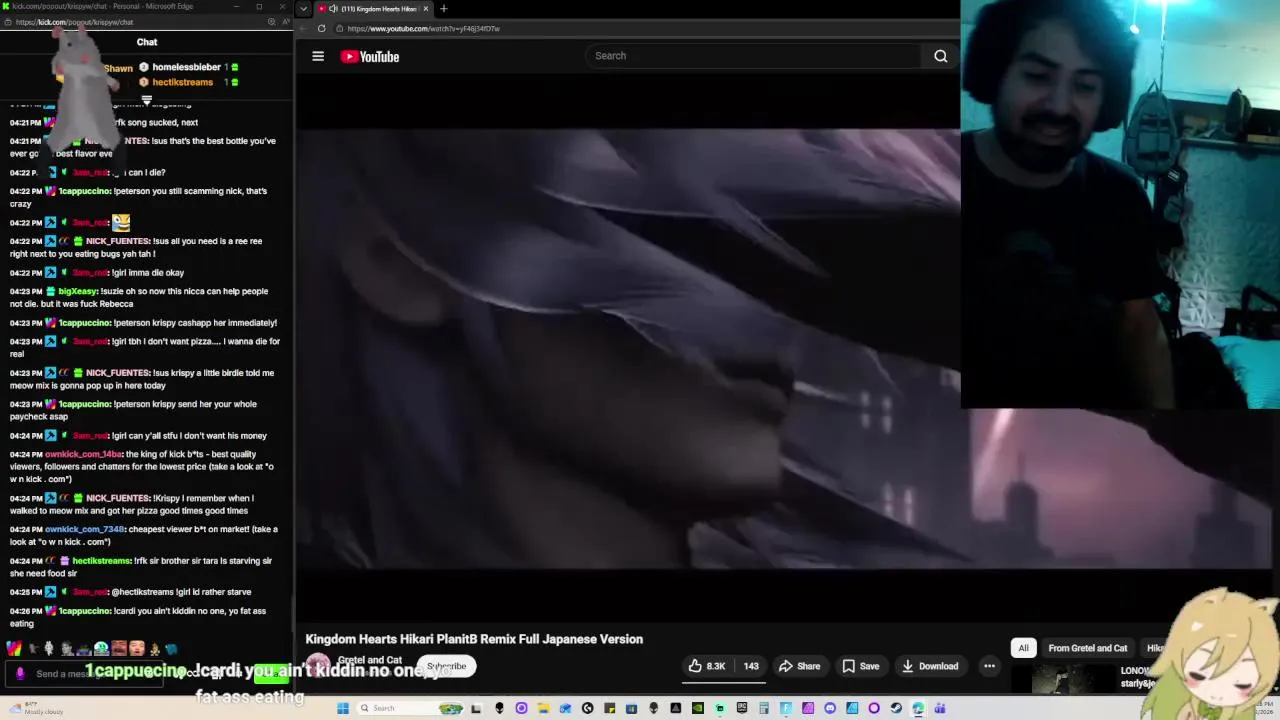Click the kick.com chat address bar
1280x720 pixels.
tap(75, 22)
